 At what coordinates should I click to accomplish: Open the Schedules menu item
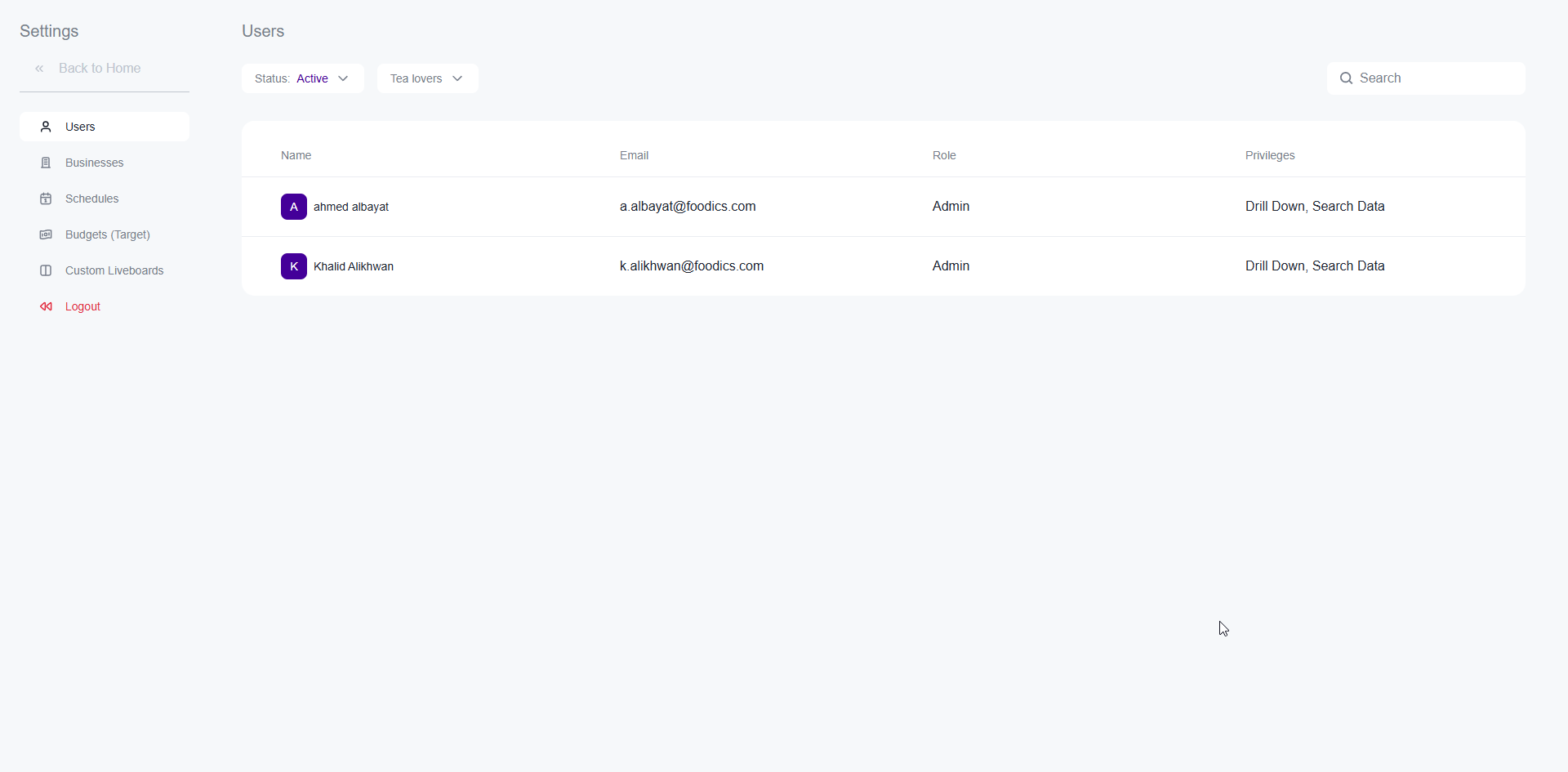tap(92, 199)
